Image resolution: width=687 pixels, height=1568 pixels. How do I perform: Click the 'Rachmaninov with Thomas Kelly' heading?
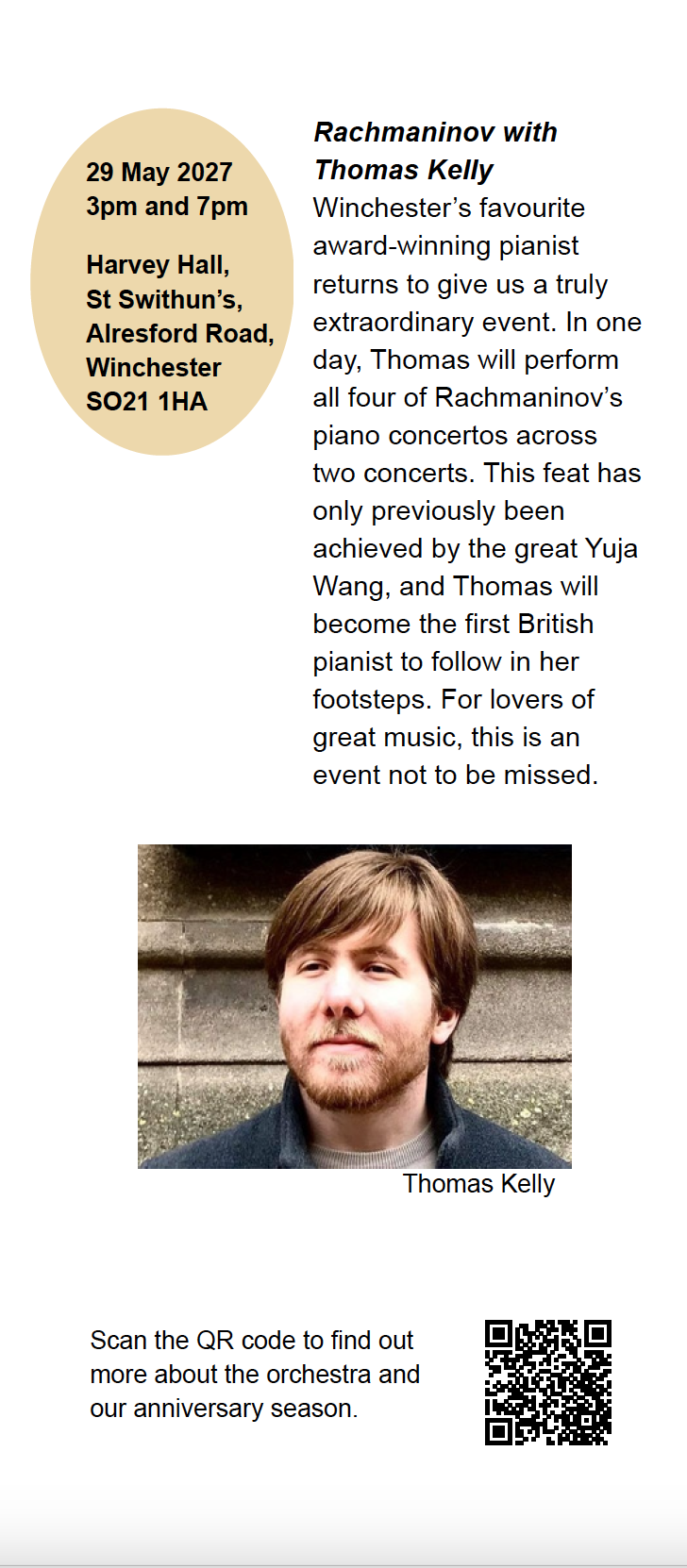(435, 151)
